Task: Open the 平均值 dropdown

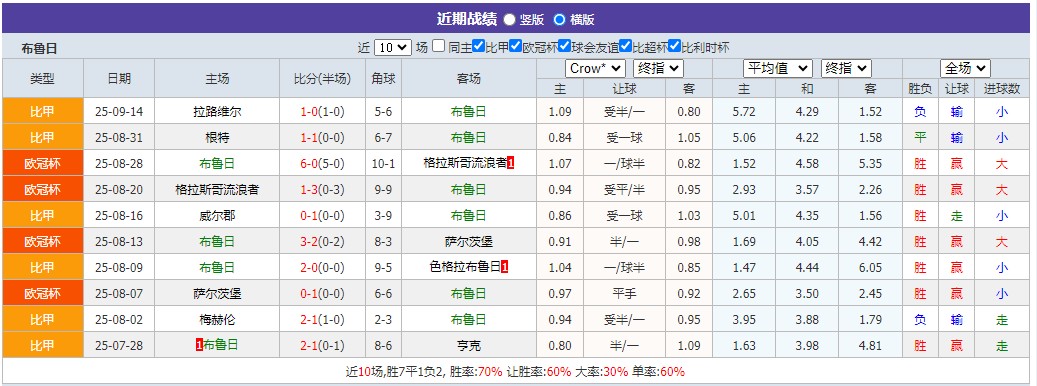Action: pyautogui.click(x=778, y=68)
